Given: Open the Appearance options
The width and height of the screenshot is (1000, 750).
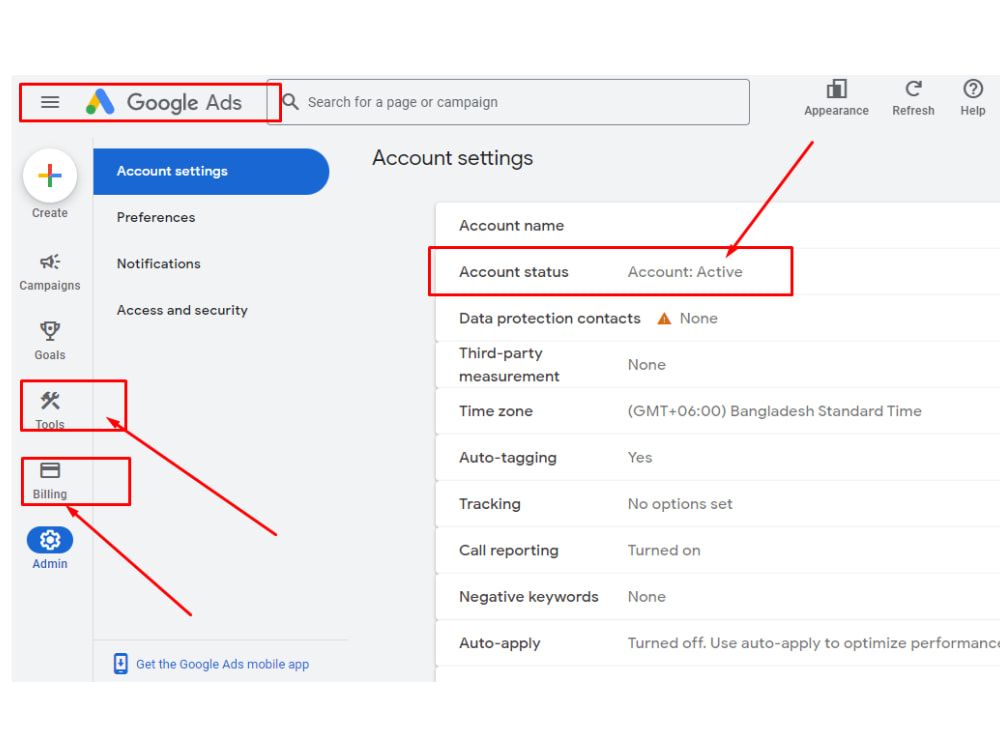Looking at the screenshot, I should [x=836, y=98].
